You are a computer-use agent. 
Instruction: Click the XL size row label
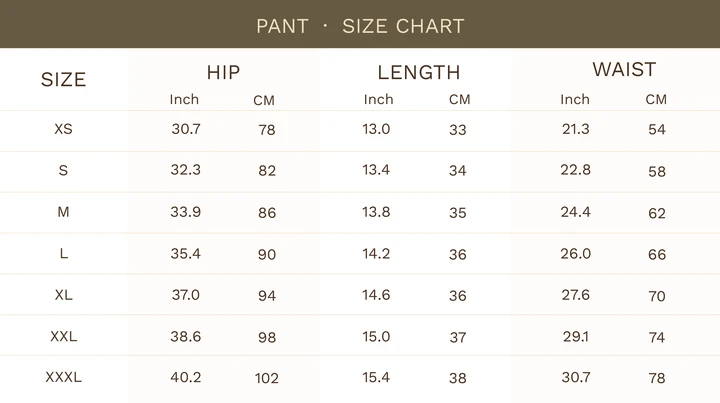point(63,295)
